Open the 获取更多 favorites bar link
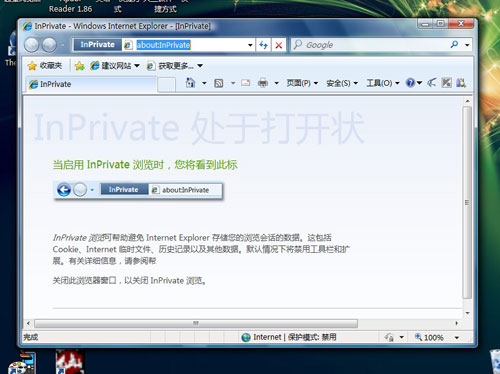Image resolution: width=500 pixels, height=374 pixels. click(x=170, y=66)
